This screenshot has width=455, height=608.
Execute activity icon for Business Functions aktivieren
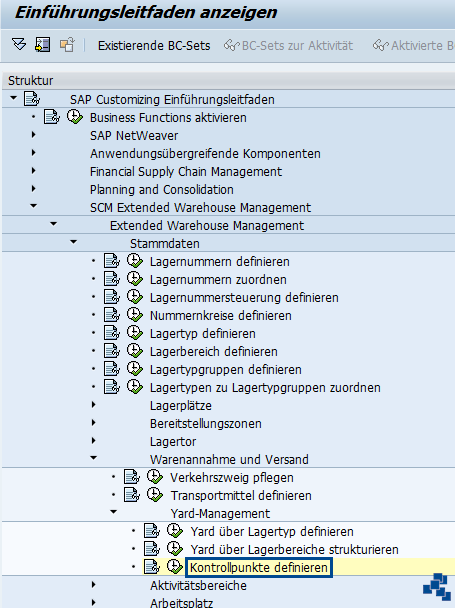(x=74, y=117)
